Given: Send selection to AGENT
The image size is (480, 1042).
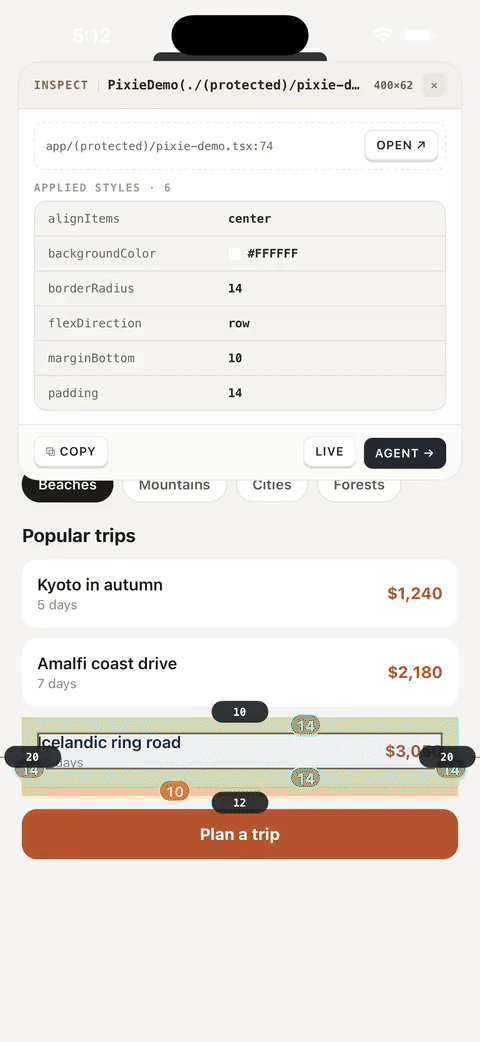Looking at the screenshot, I should [404, 453].
